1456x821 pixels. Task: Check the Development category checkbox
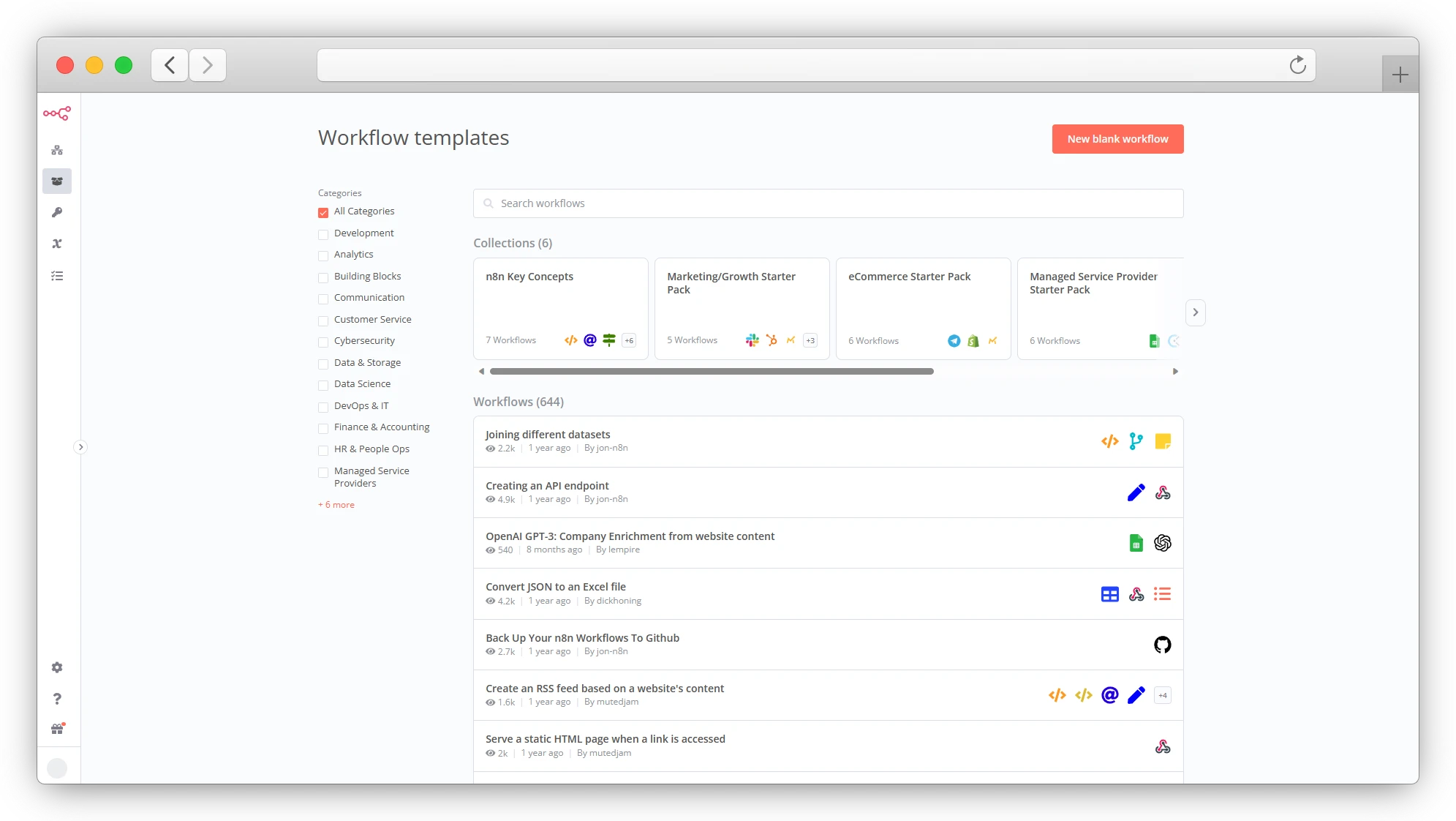pyautogui.click(x=323, y=234)
